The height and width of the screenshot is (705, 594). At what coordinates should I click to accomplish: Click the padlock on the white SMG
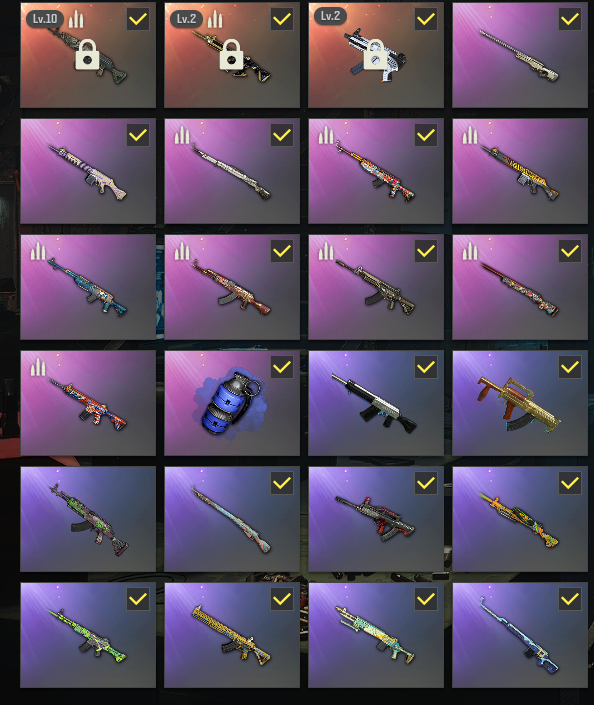pos(375,55)
